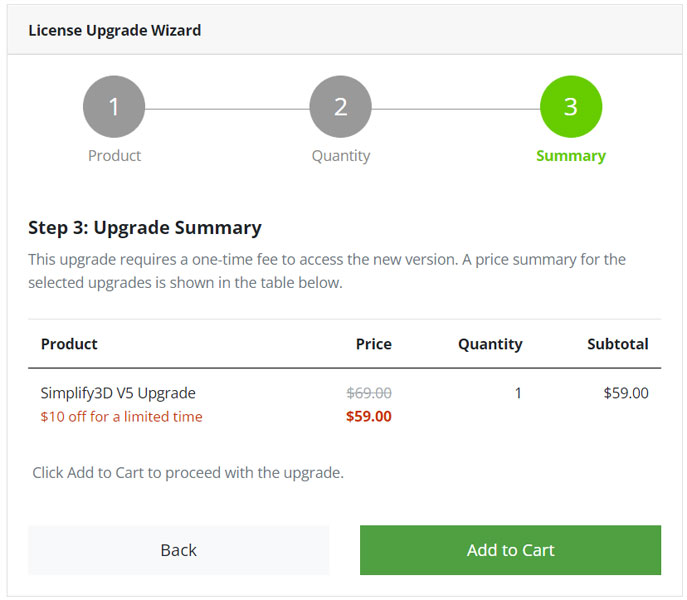Viewport: 687px width, 600px height.
Task: Click the License Upgrade Wizard title
Action: coord(114,30)
